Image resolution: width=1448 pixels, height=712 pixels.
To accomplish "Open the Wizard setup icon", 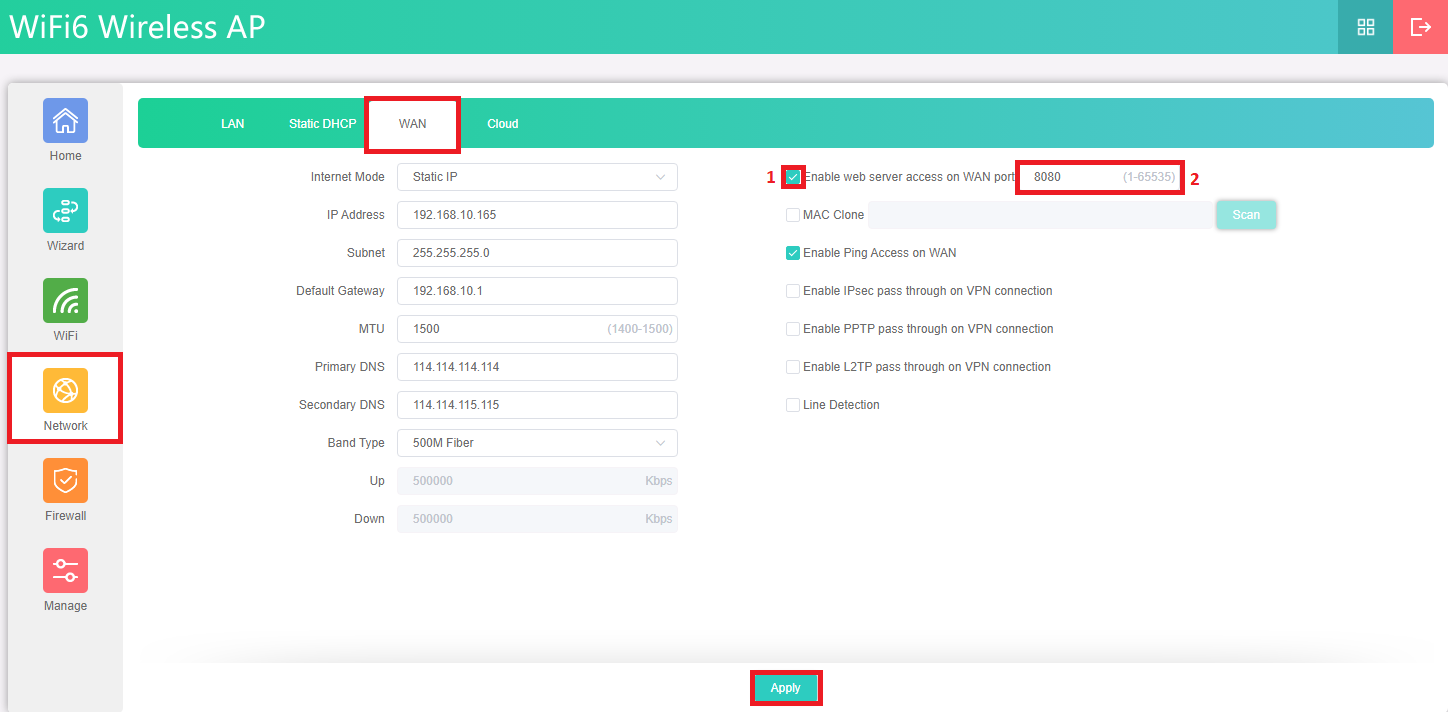I will pos(65,211).
